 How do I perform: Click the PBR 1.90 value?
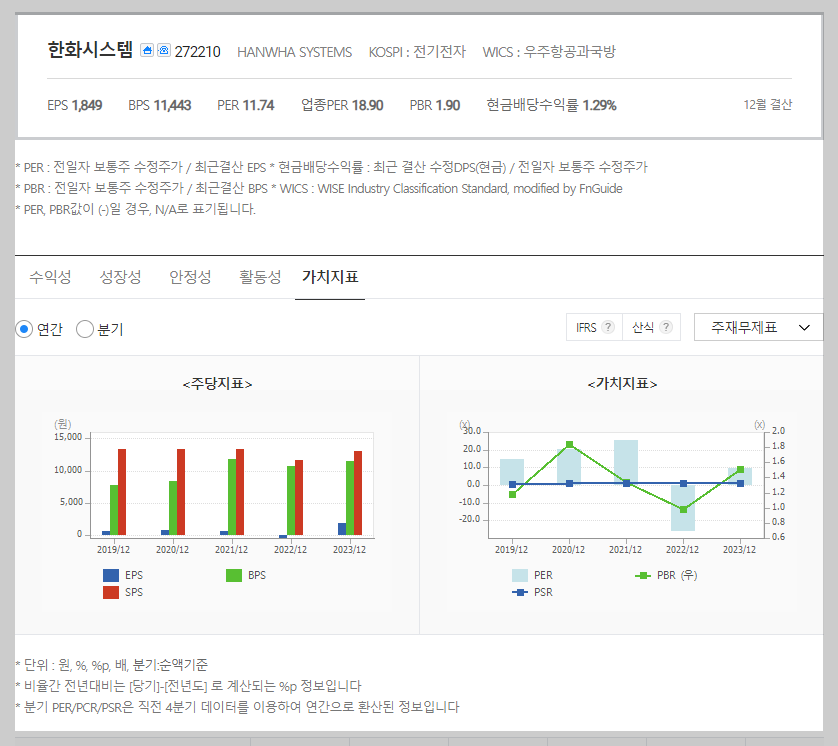pyautogui.click(x=435, y=105)
